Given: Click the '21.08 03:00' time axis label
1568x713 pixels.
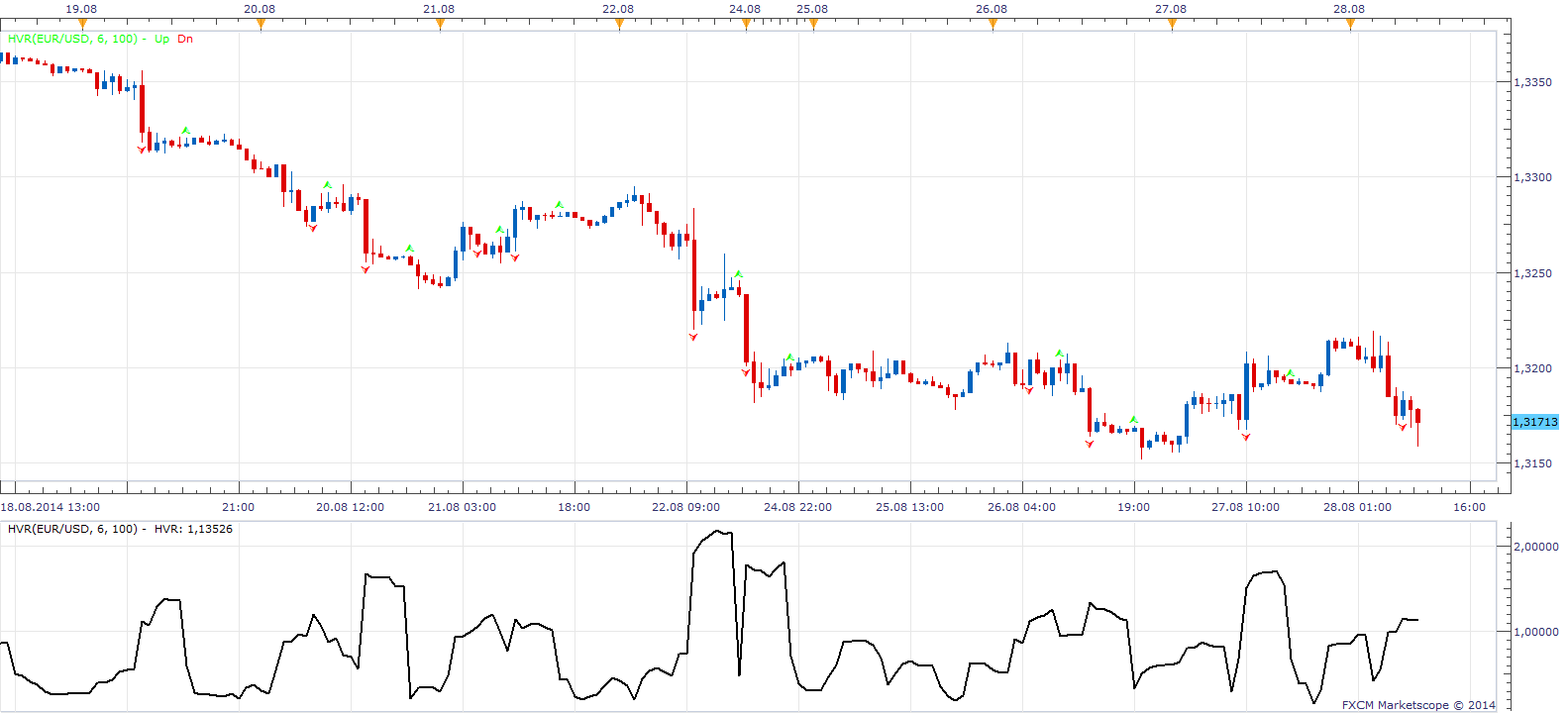Looking at the screenshot, I should point(462,507).
